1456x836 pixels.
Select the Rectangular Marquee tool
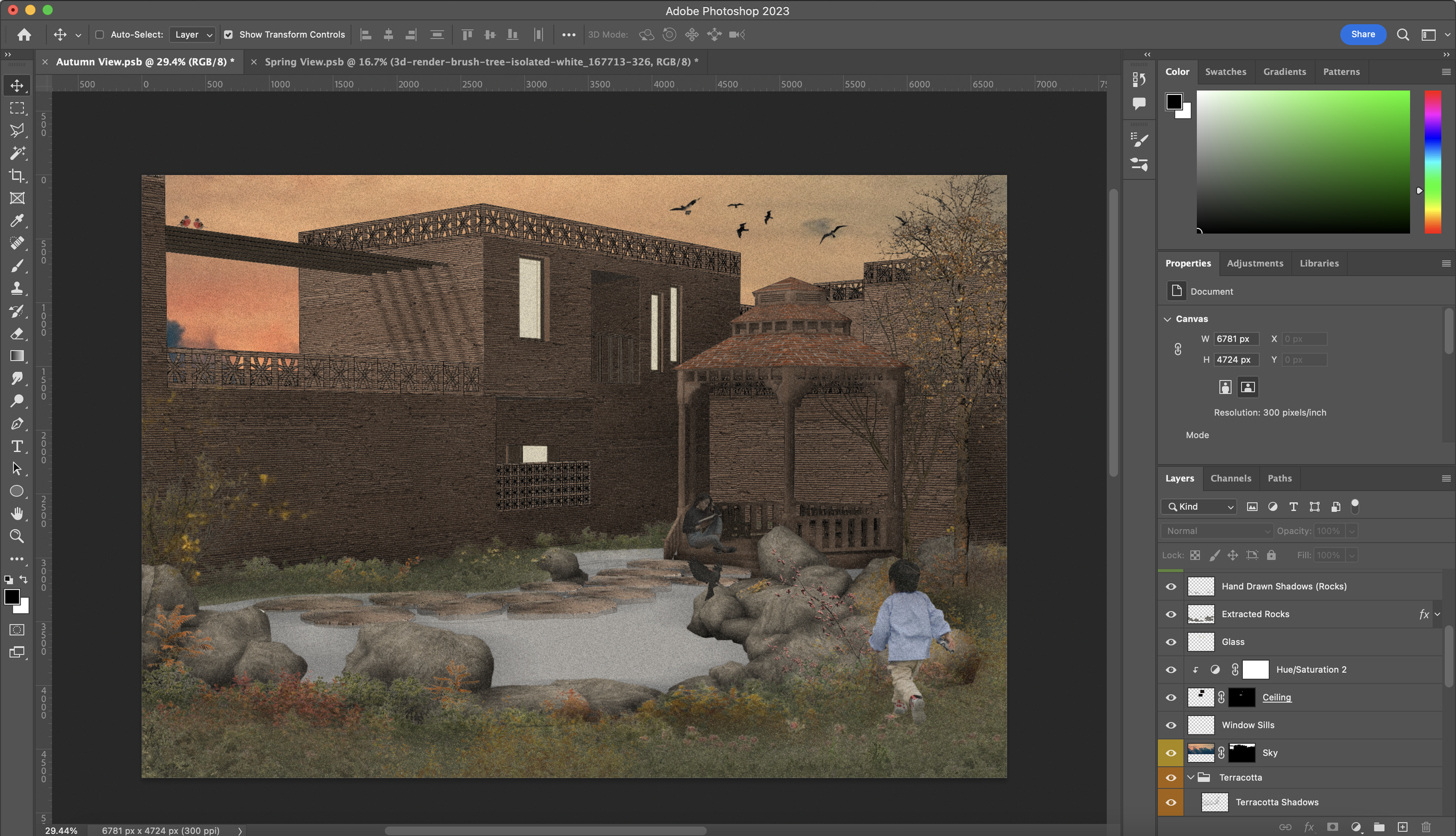[17, 108]
